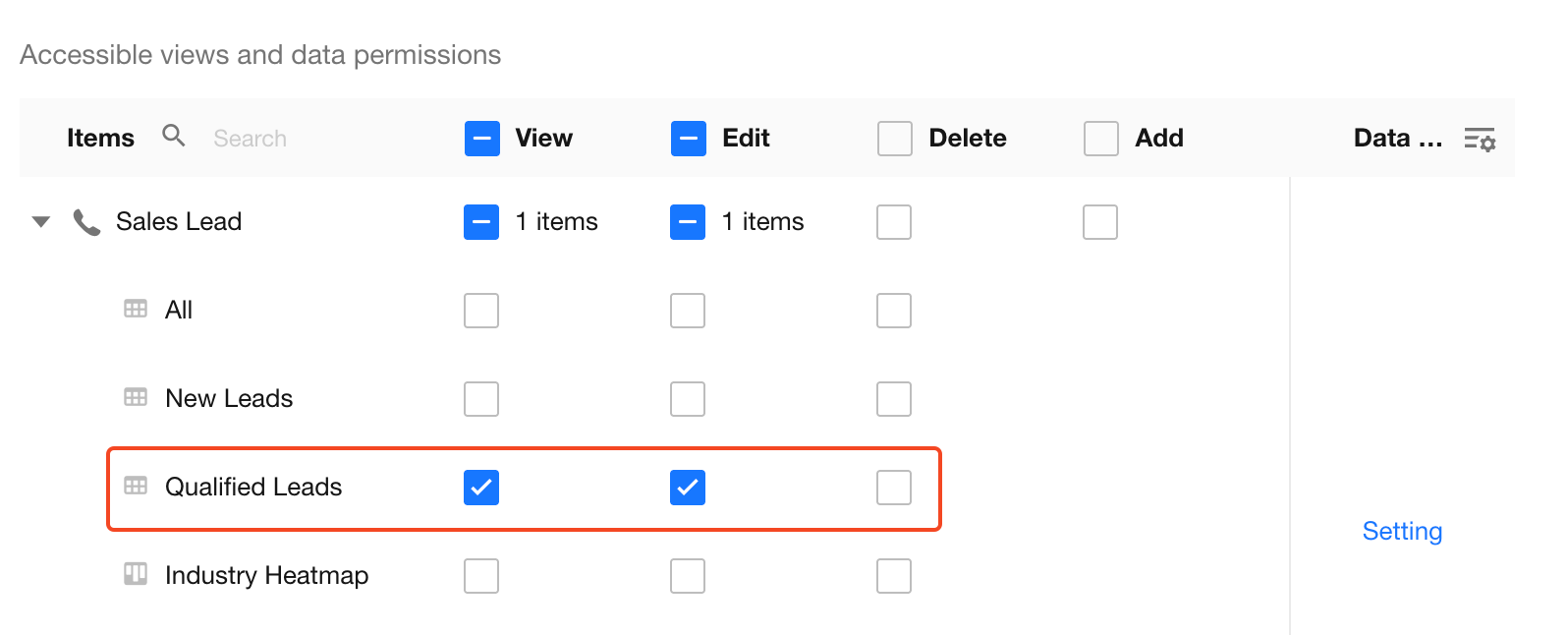Click the board icon beside Industry Heatmap
The image size is (1568, 635).
click(136, 574)
